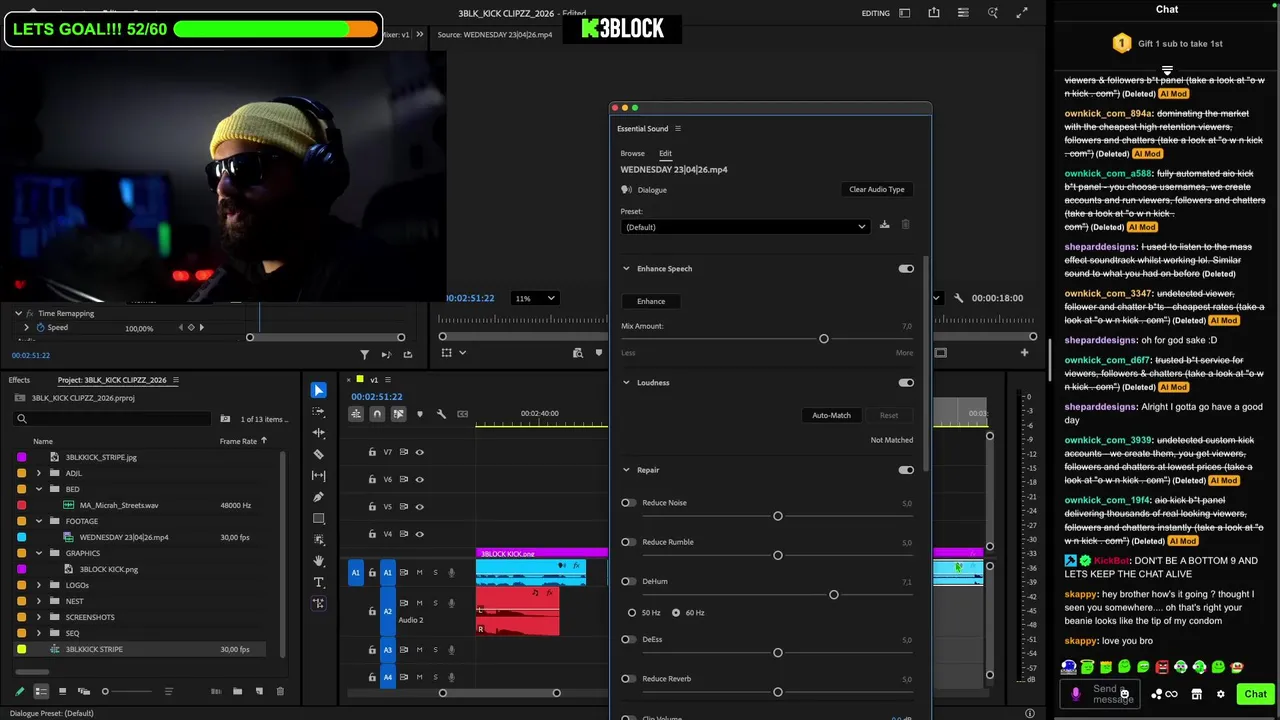
Task: Add a marker with timeline marker icon
Action: (419, 414)
